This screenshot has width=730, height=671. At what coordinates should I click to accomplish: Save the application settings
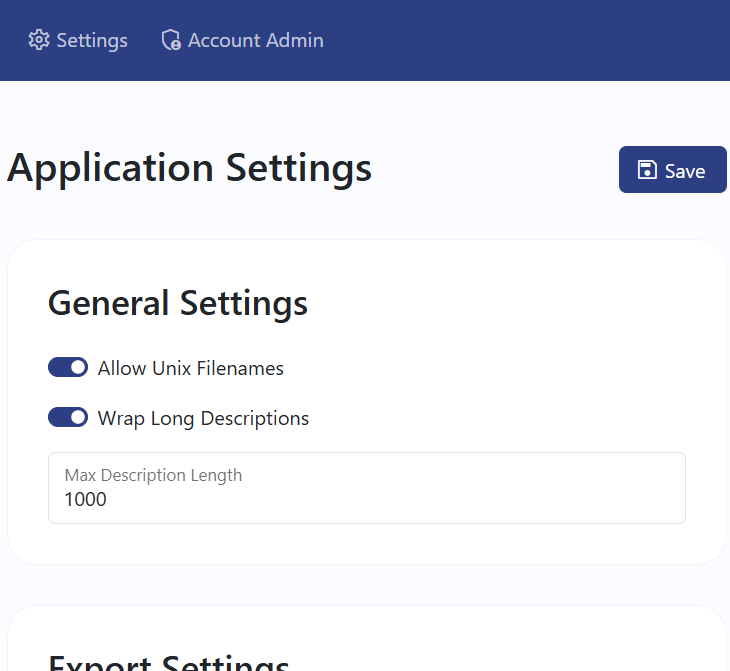(x=672, y=170)
